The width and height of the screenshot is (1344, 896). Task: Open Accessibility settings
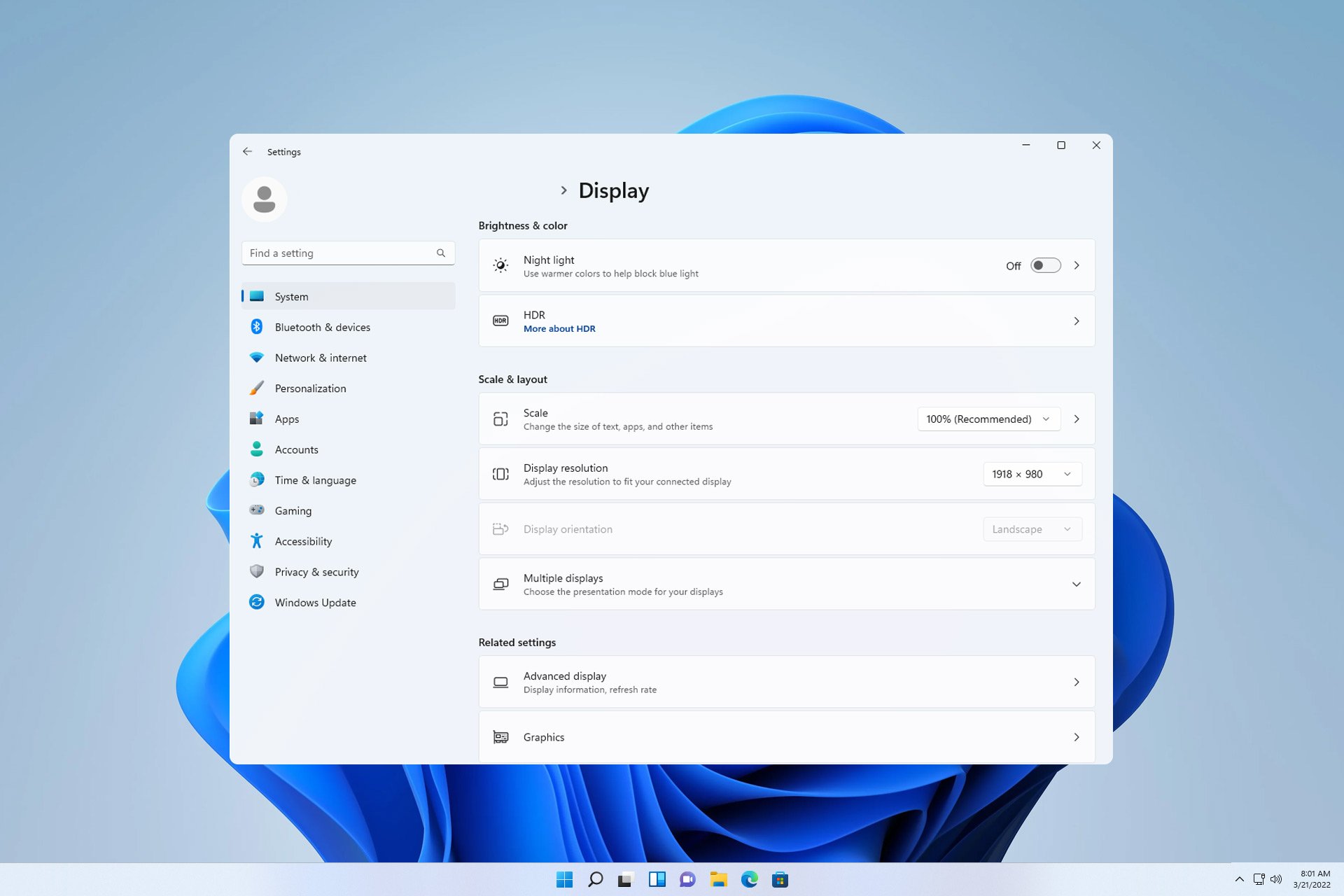coord(303,541)
